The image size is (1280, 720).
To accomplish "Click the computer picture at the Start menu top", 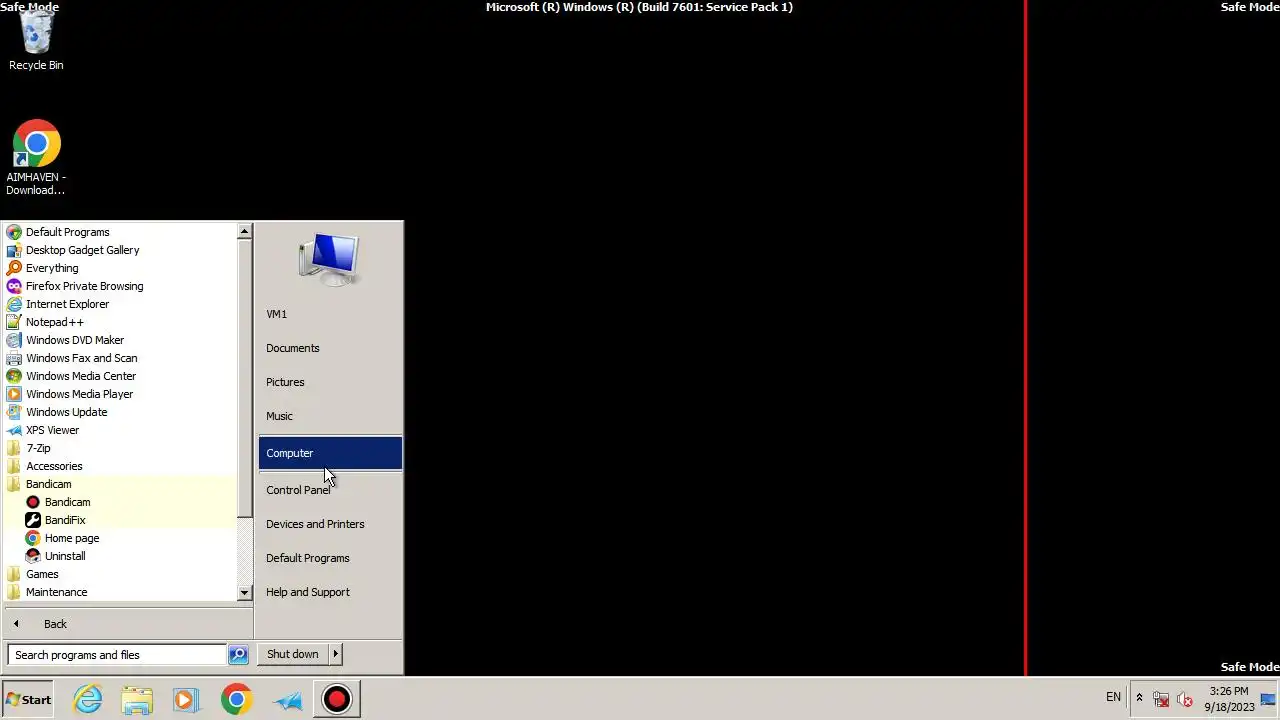I will [328, 259].
